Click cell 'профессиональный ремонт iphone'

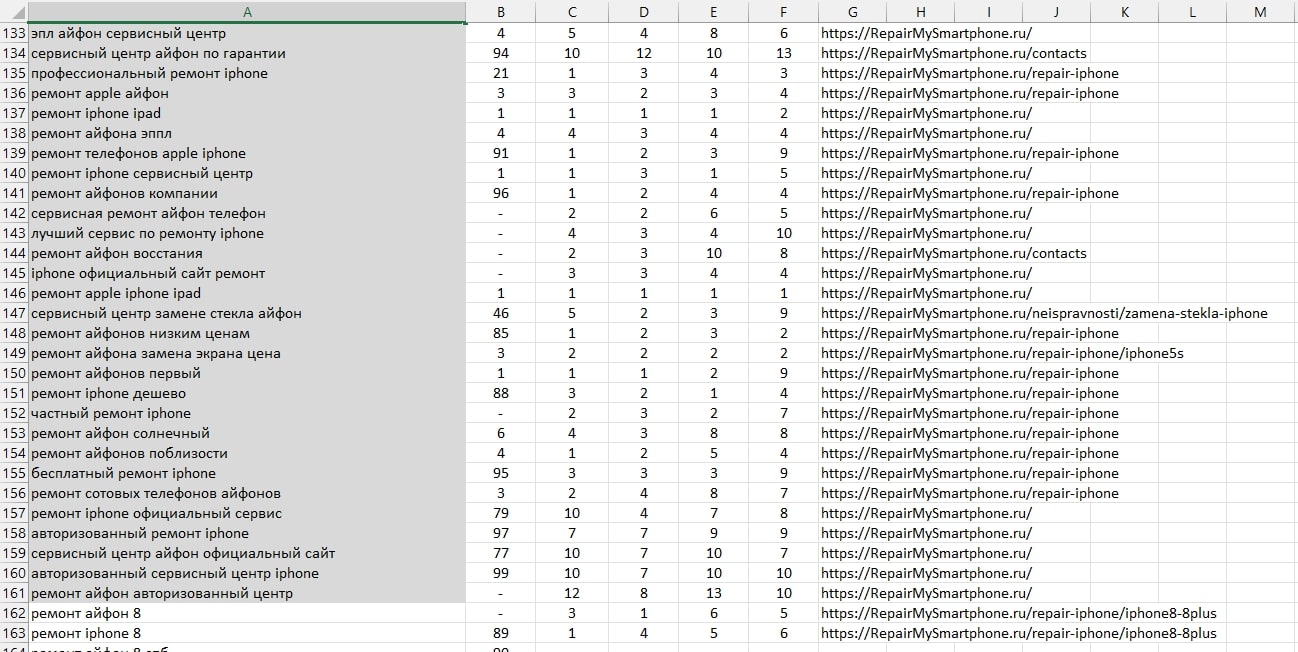tap(247, 73)
